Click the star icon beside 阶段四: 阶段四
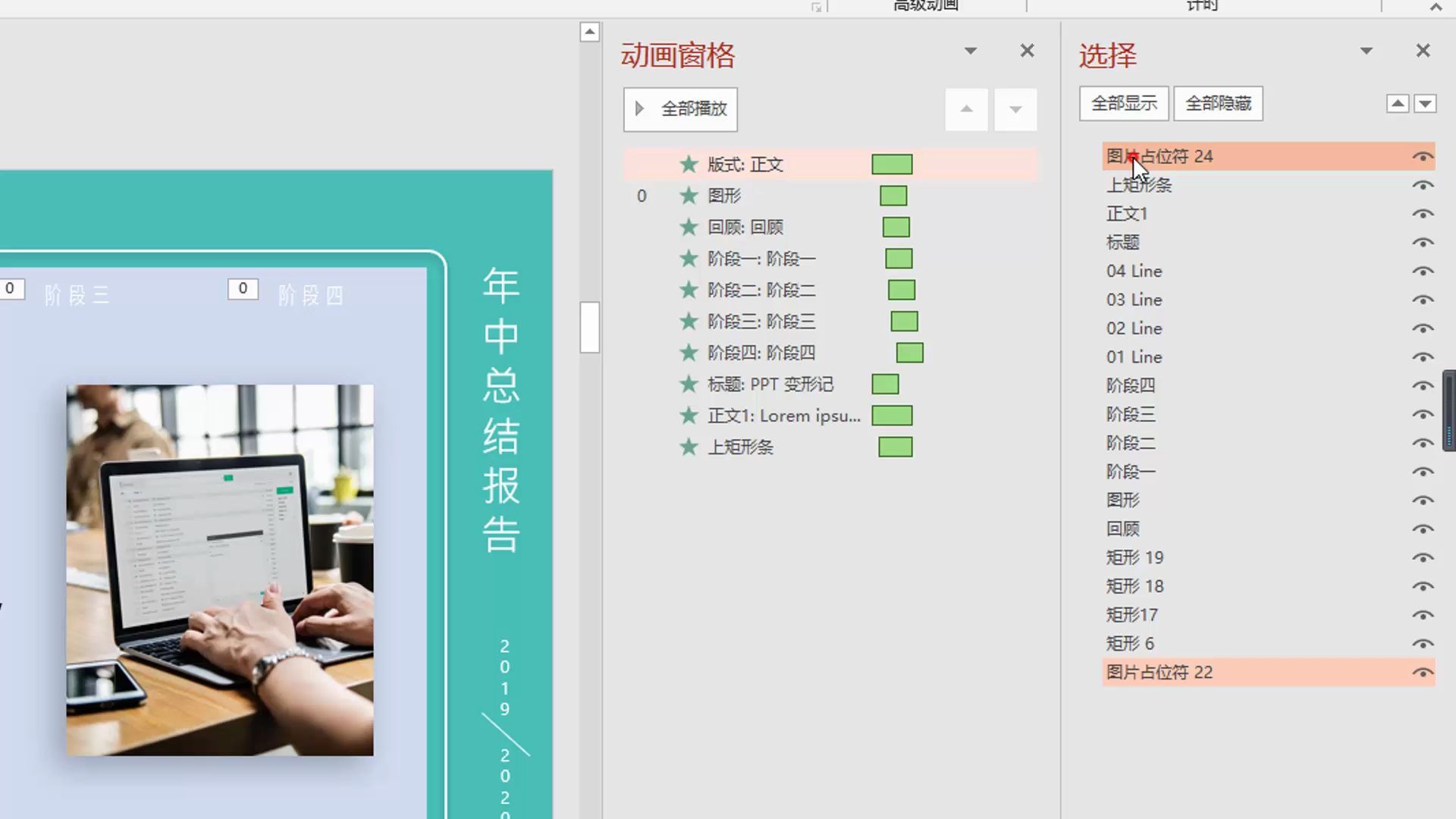This screenshot has width=1456, height=819. click(689, 353)
